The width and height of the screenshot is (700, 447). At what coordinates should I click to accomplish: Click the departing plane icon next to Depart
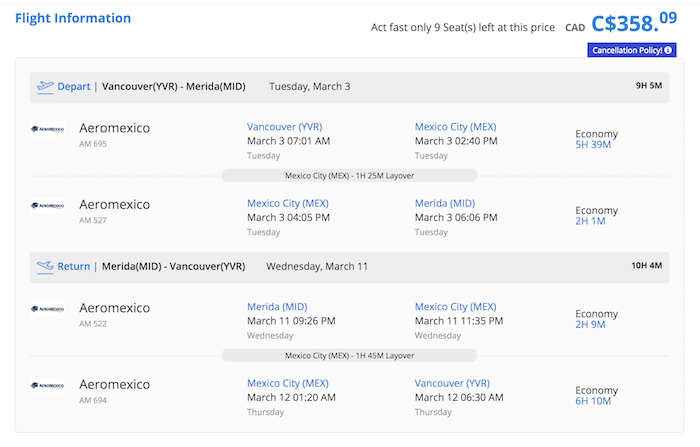[x=45, y=87]
